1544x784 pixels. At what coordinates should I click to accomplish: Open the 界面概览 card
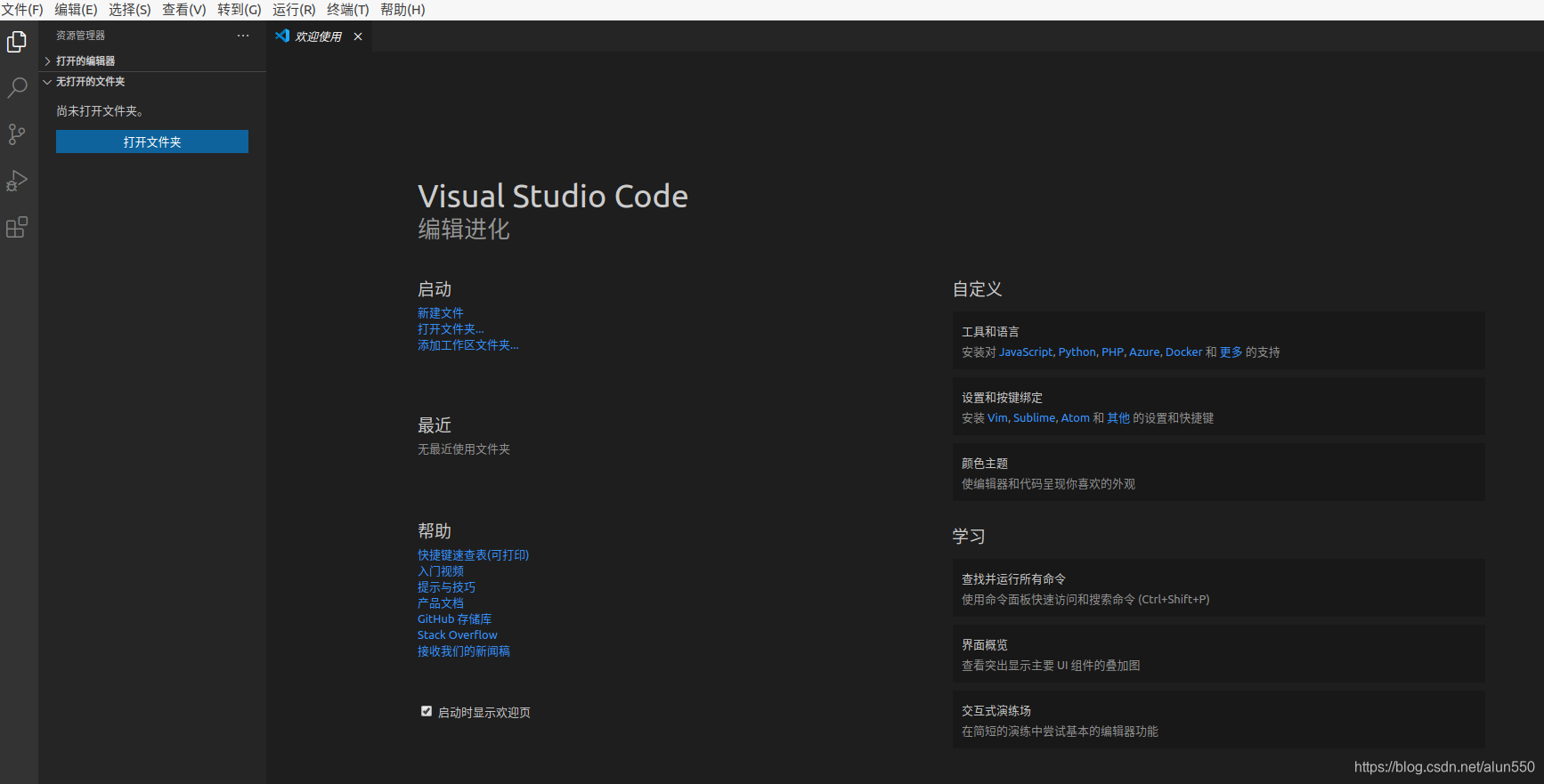1218,654
